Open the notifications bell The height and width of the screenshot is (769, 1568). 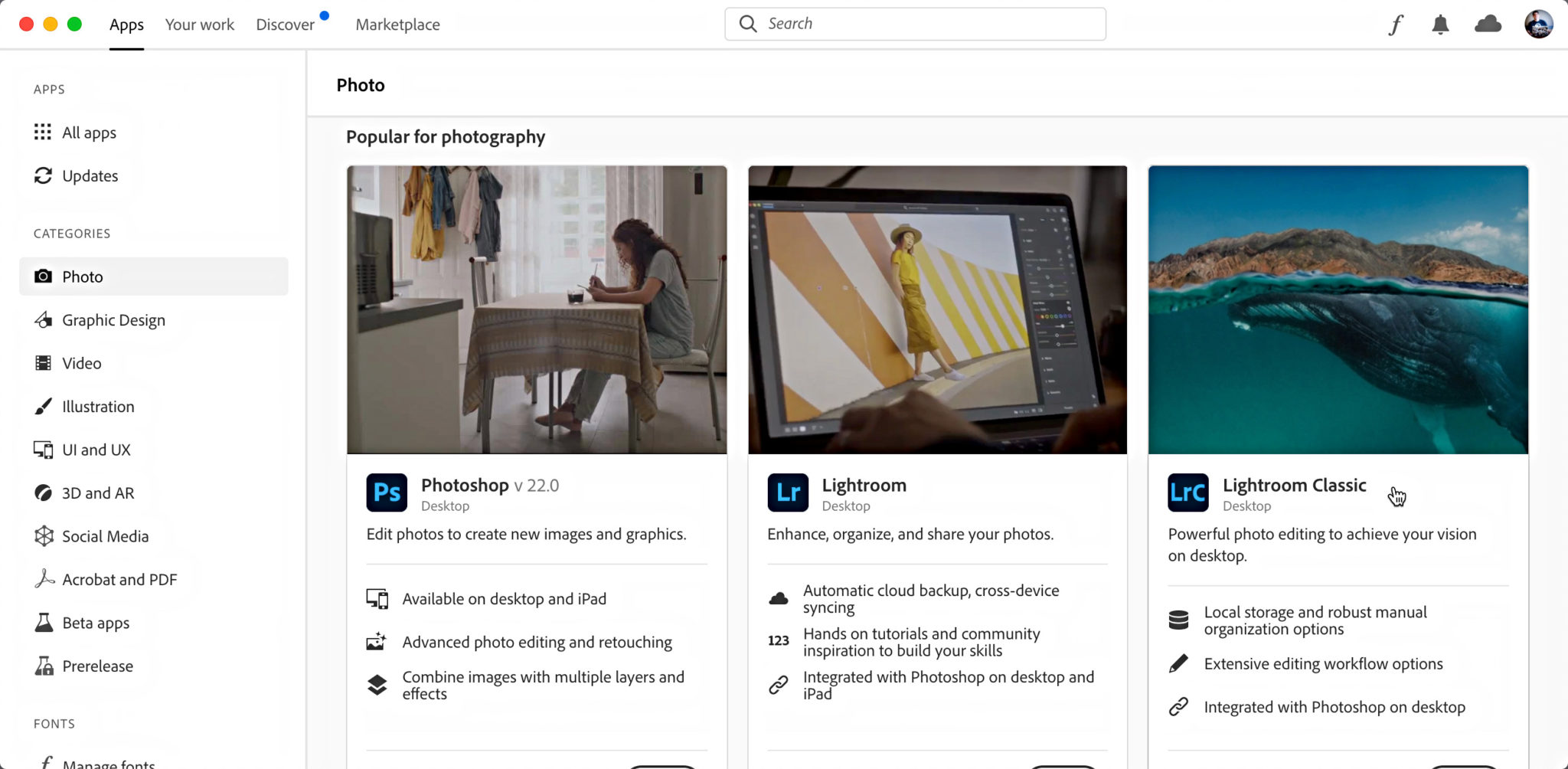pyautogui.click(x=1440, y=25)
